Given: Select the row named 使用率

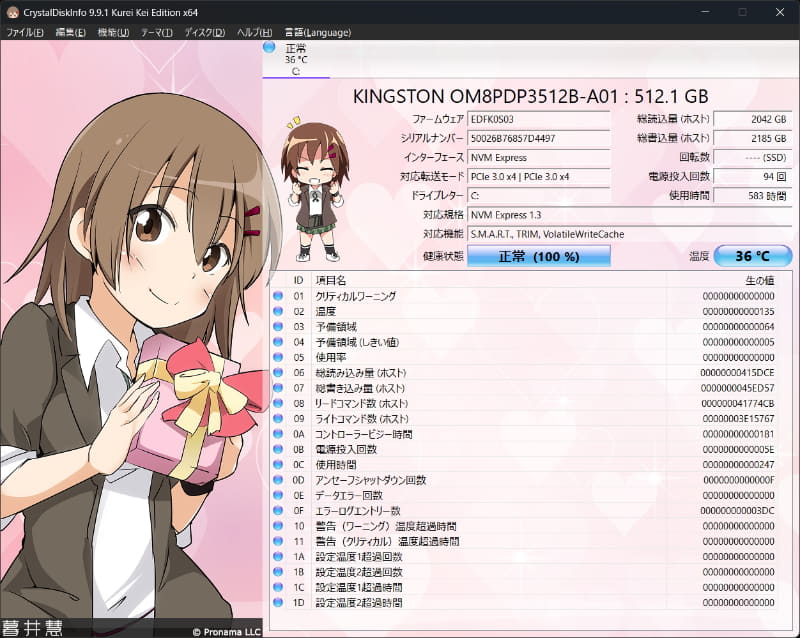Looking at the screenshot, I should point(524,357).
